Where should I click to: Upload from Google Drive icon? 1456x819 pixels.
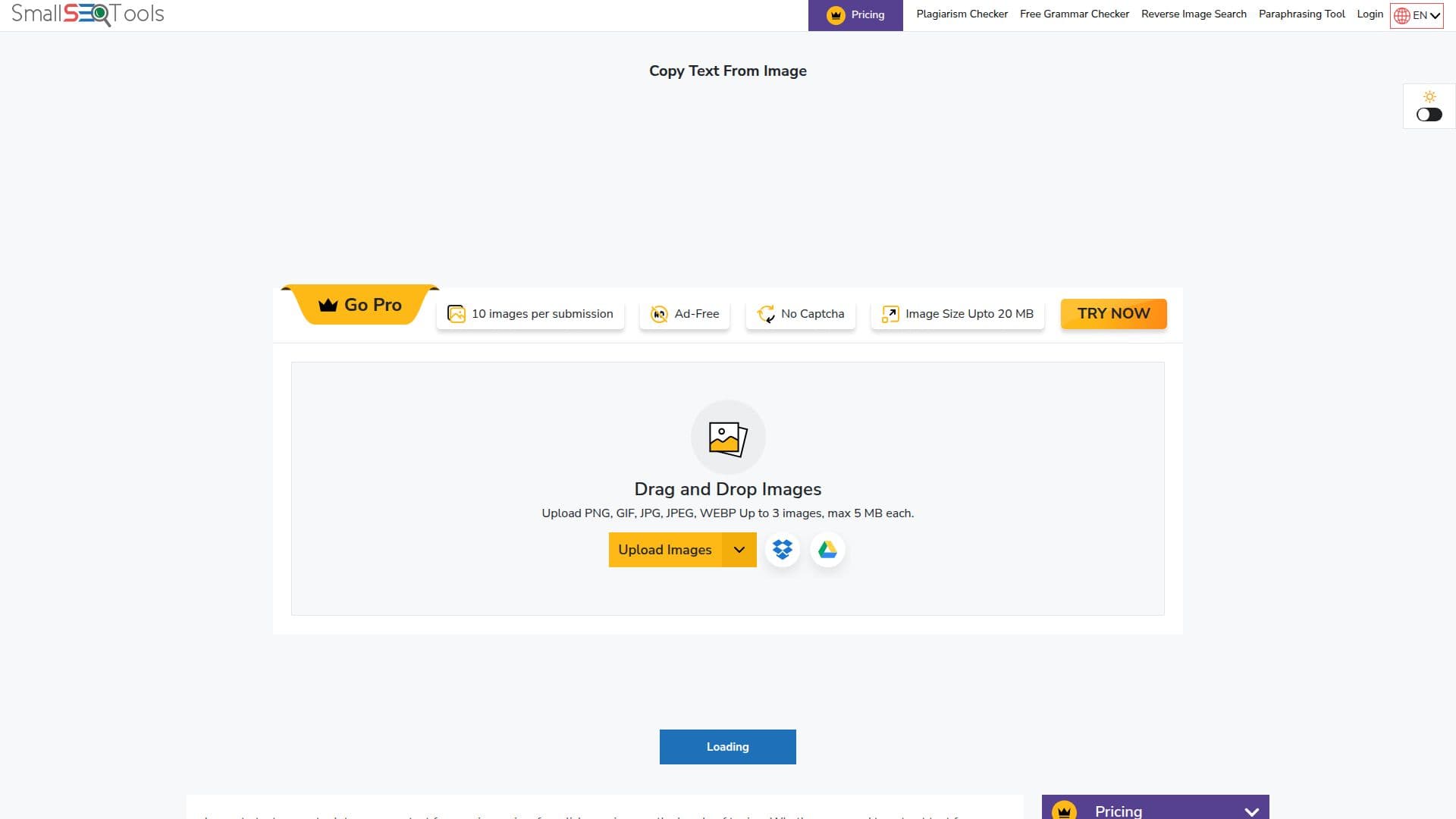[x=827, y=550]
